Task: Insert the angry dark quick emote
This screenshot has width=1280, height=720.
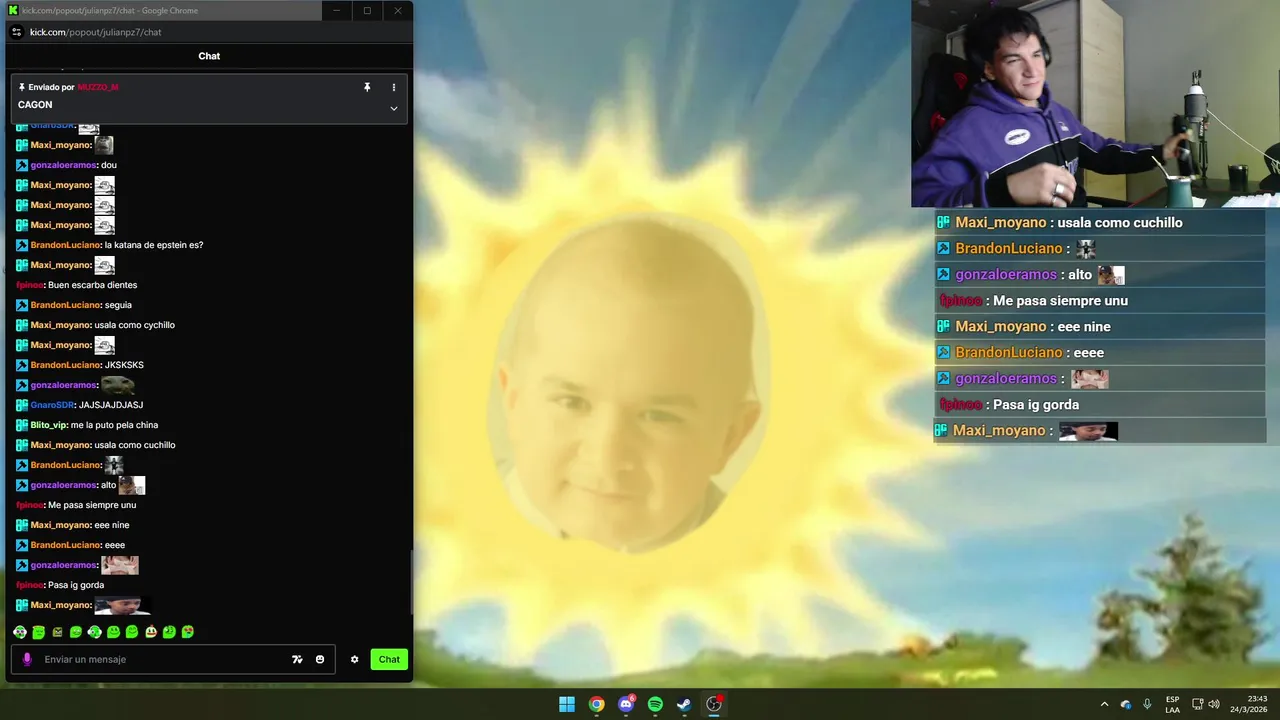Action: pos(57,632)
